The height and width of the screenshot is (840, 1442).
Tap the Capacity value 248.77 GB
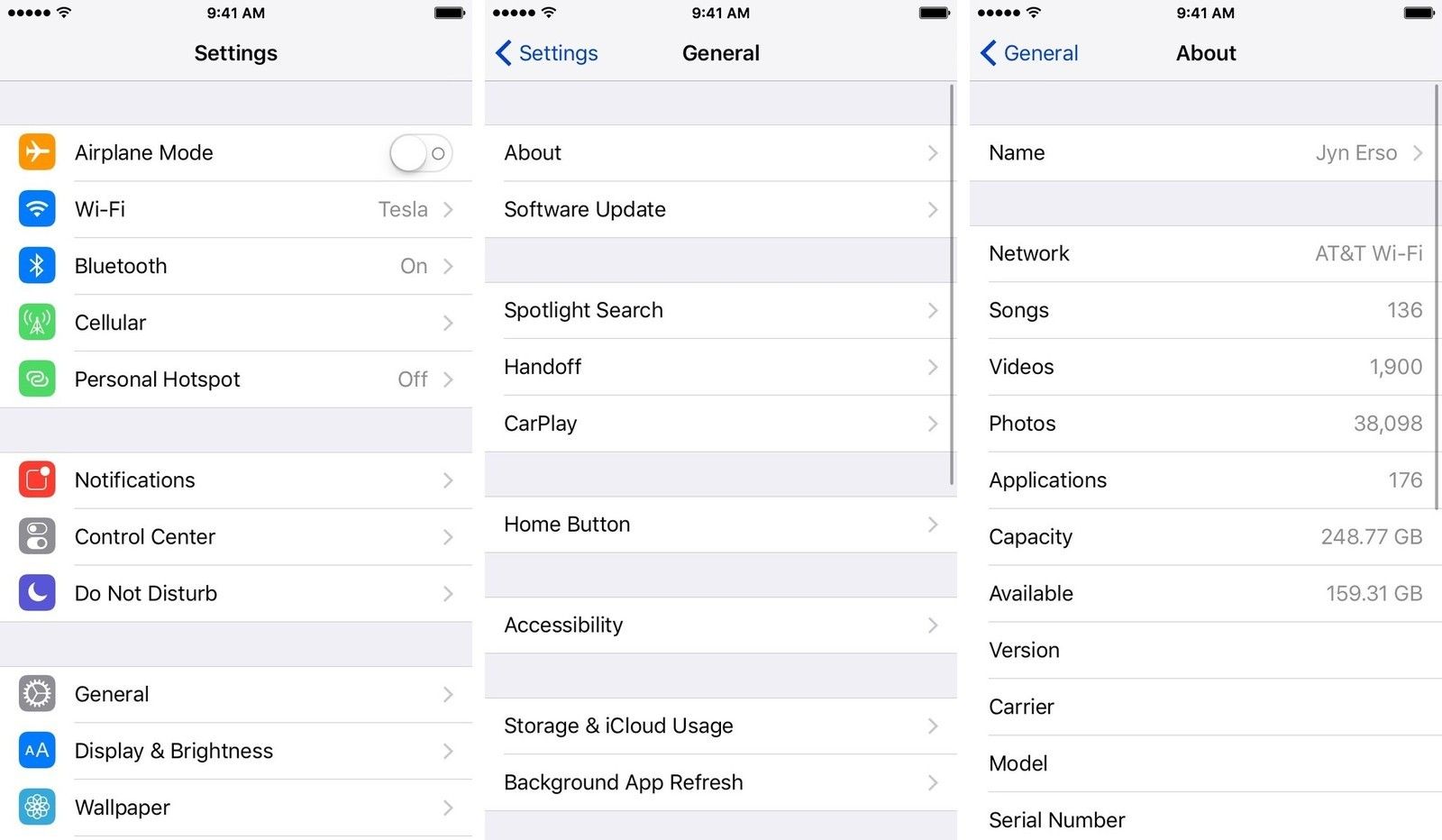click(1372, 537)
